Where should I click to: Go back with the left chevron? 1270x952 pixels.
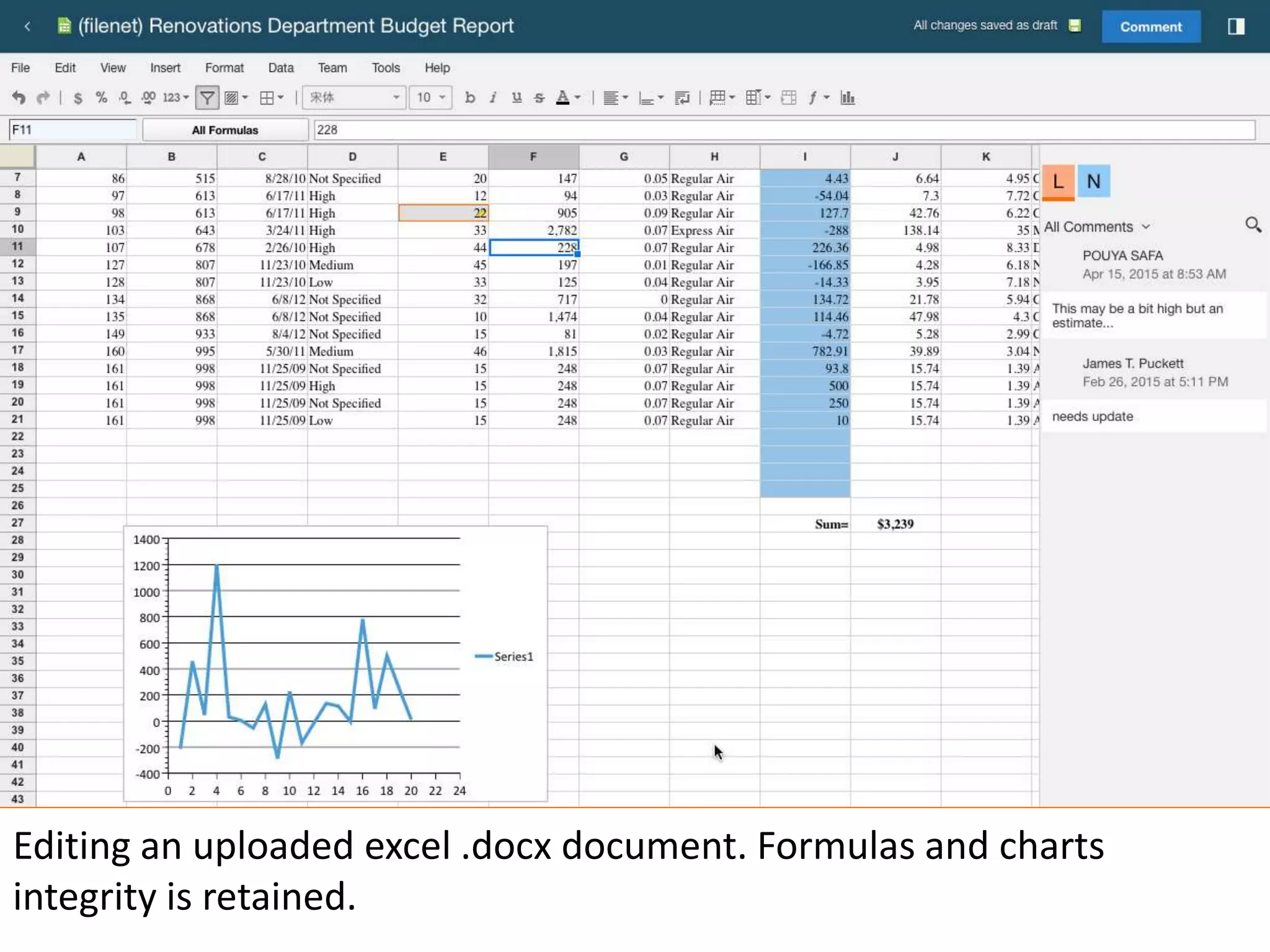tap(27, 26)
